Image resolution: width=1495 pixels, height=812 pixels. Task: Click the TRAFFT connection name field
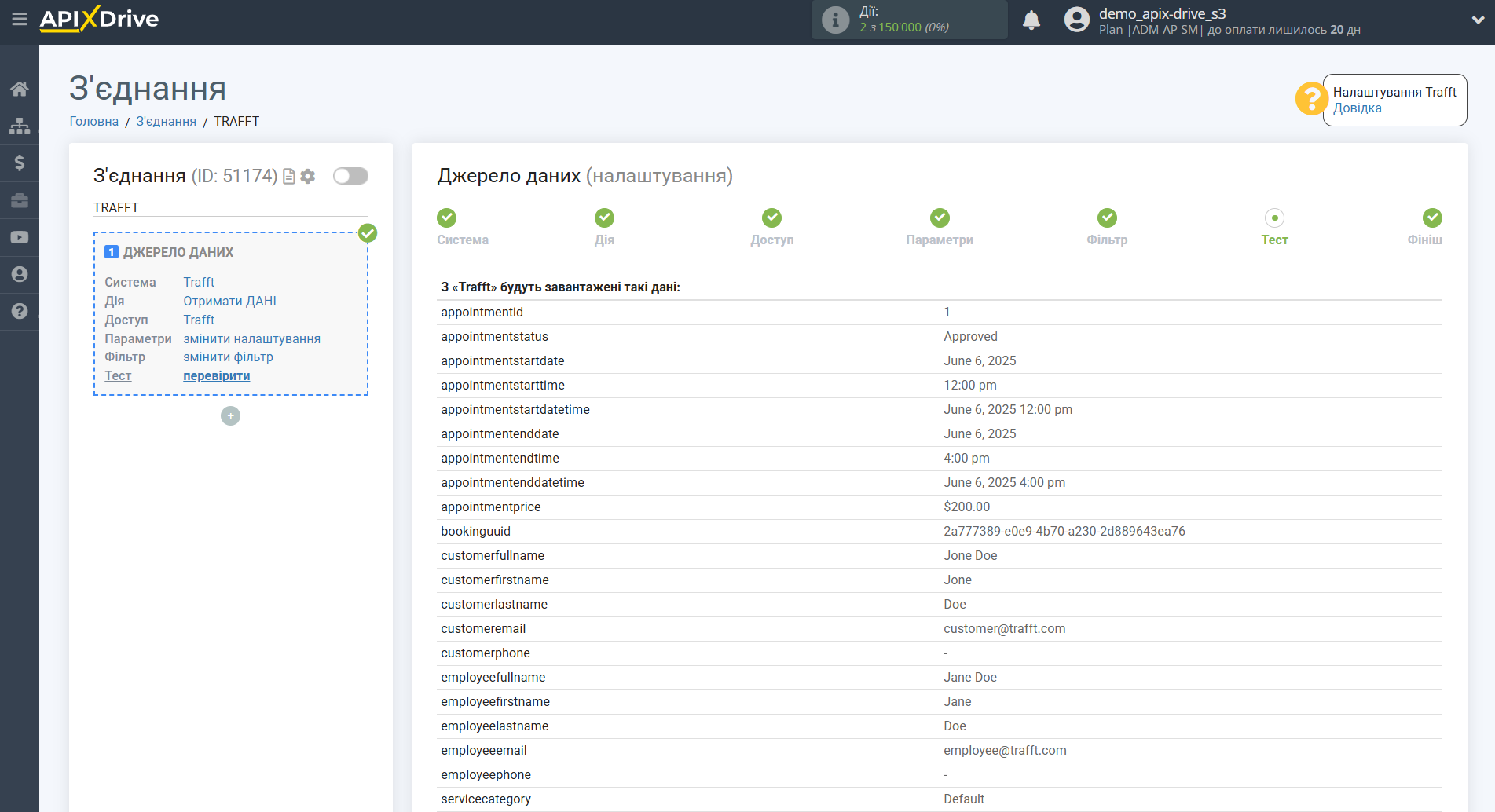230,207
